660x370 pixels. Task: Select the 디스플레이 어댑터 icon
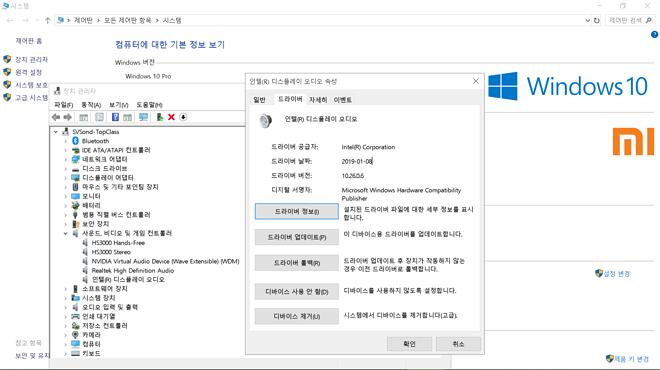click(75, 178)
